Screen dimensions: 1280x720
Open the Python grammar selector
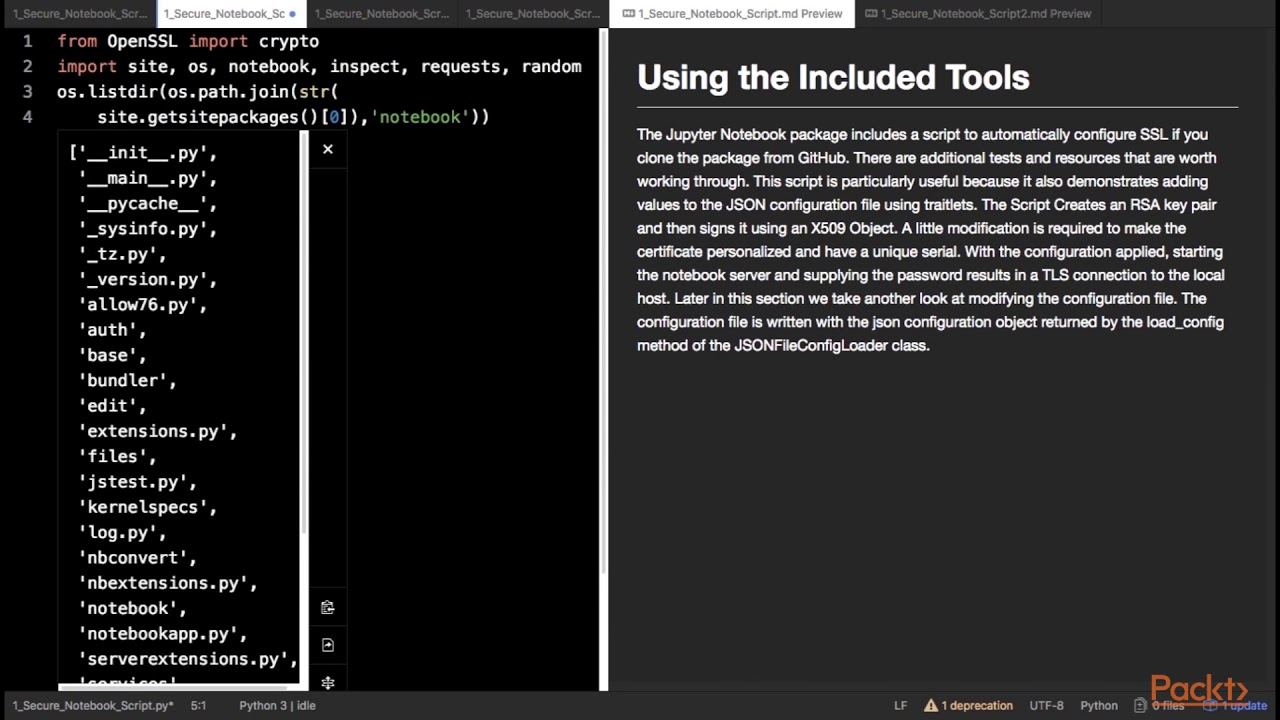click(1099, 705)
